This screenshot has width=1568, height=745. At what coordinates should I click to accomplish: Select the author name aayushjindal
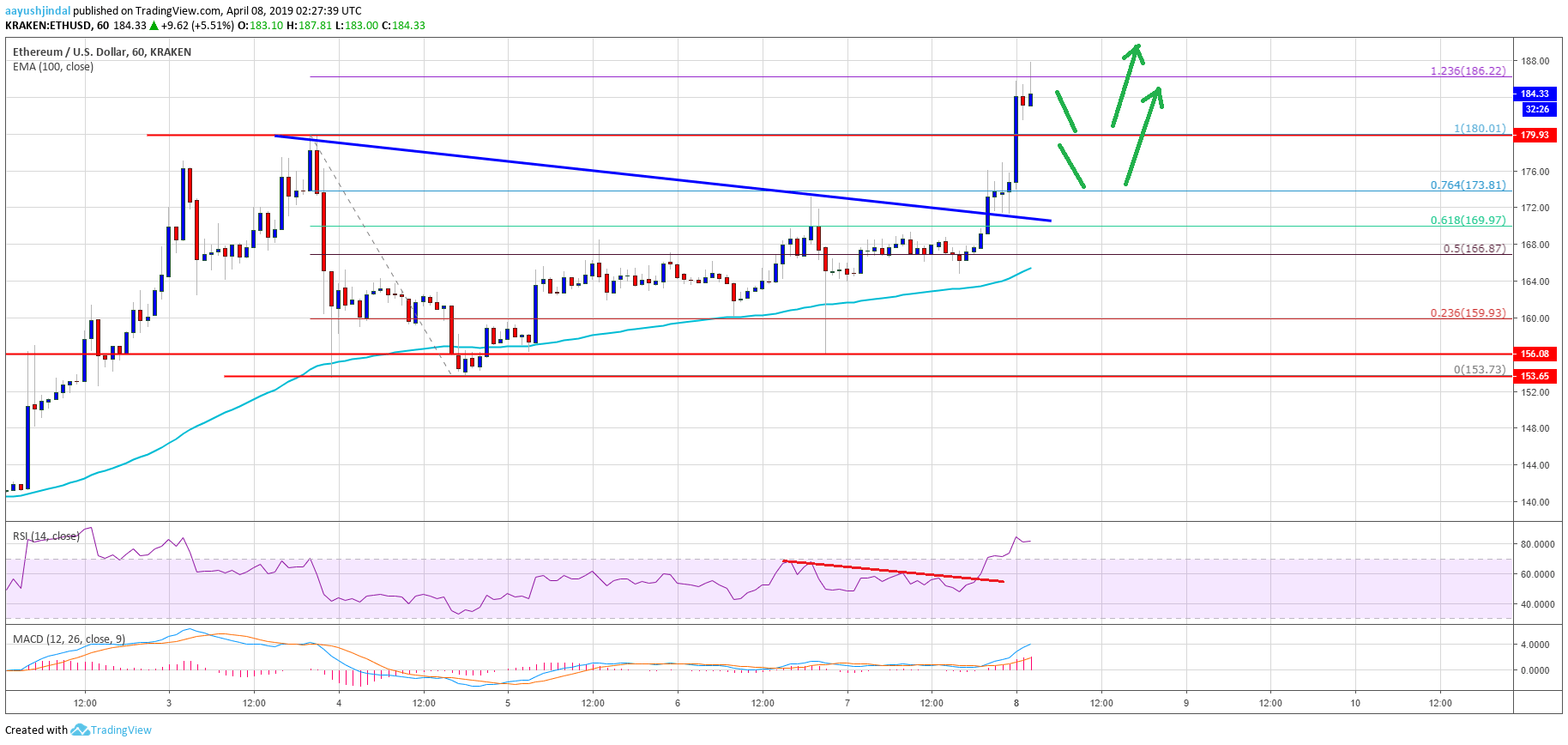(x=38, y=10)
